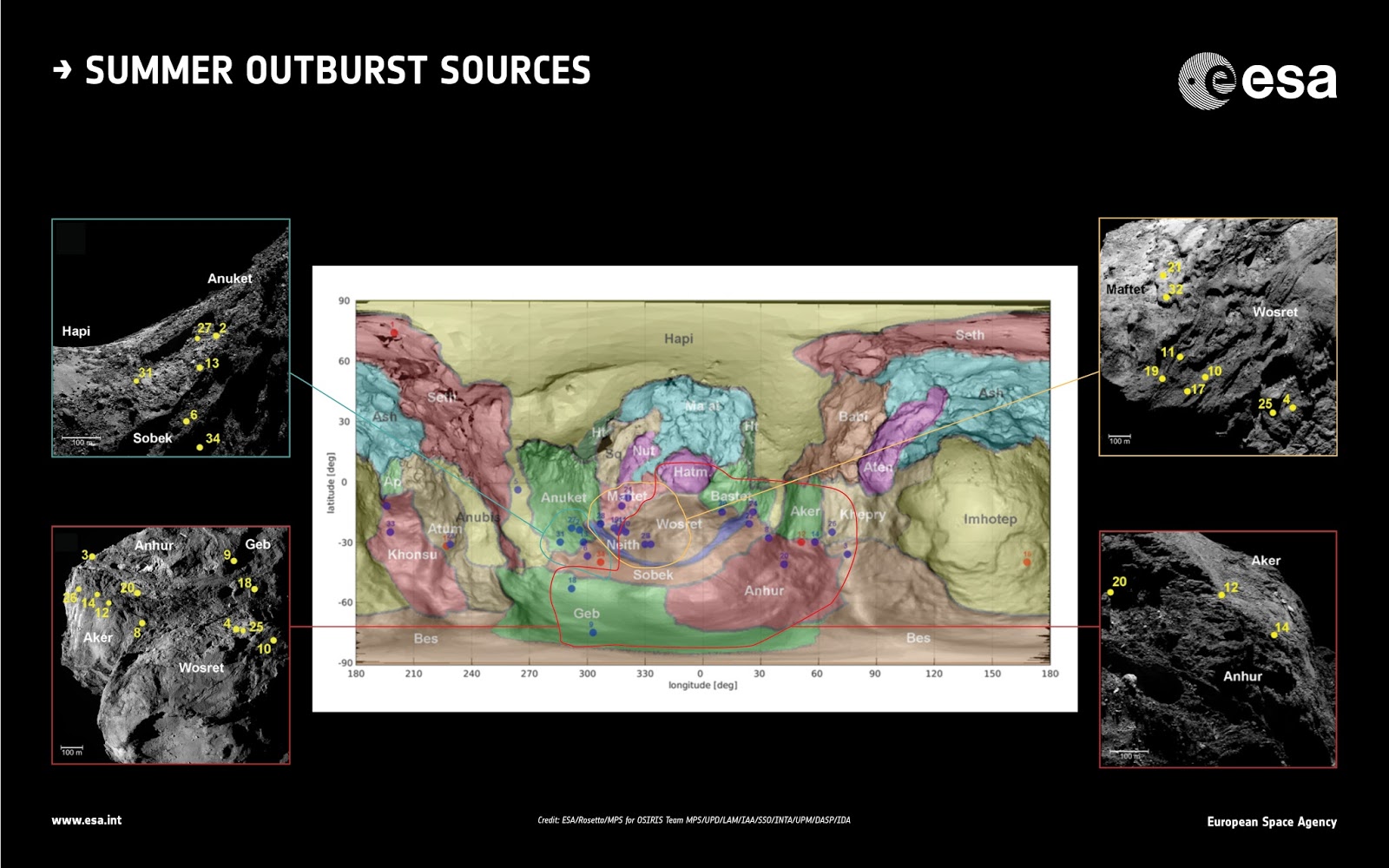Click the European Space Agency text
The height and width of the screenshot is (868, 1389).
pyautogui.click(x=1272, y=821)
